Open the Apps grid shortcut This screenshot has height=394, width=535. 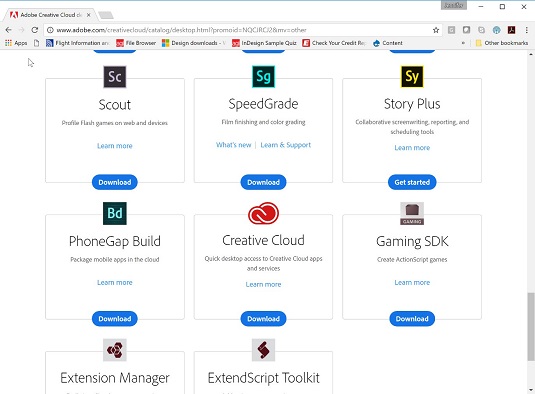tap(16, 43)
